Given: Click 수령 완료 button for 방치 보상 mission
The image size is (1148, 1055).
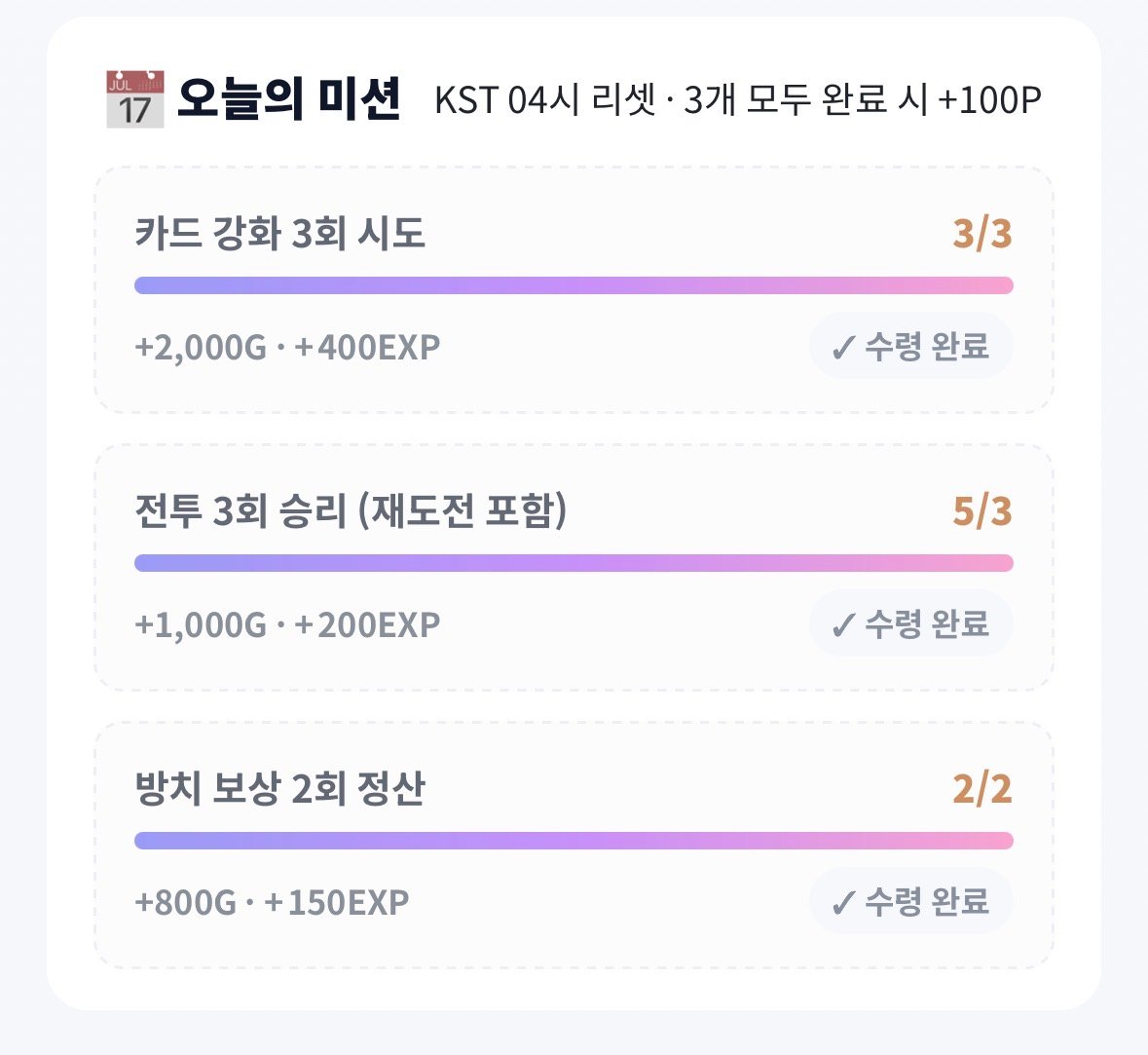Looking at the screenshot, I should [x=910, y=901].
